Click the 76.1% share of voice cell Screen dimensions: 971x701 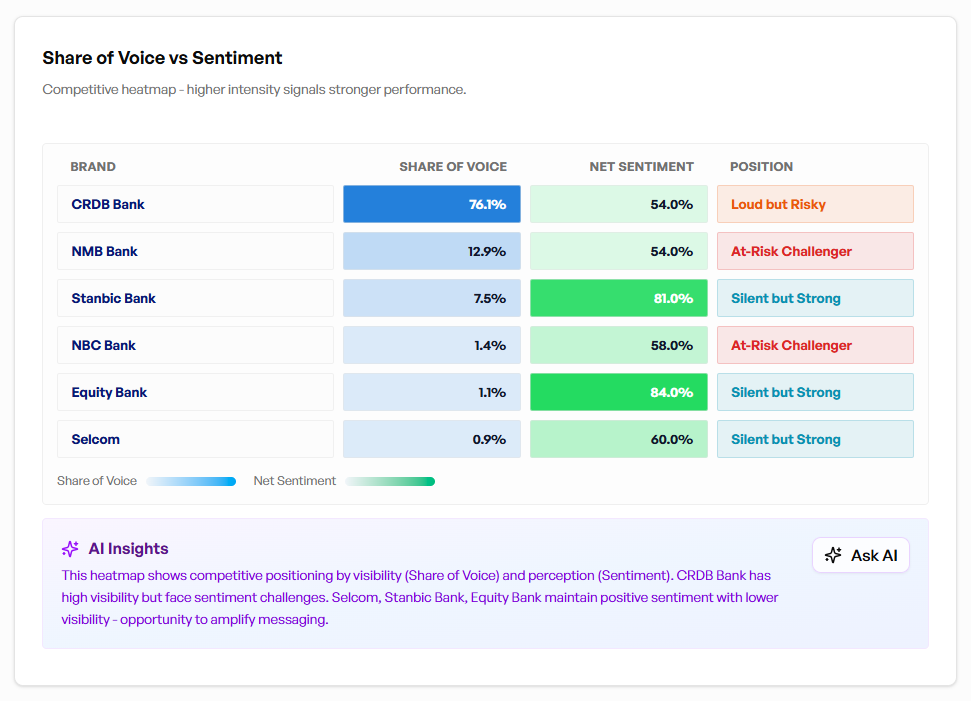pos(432,204)
